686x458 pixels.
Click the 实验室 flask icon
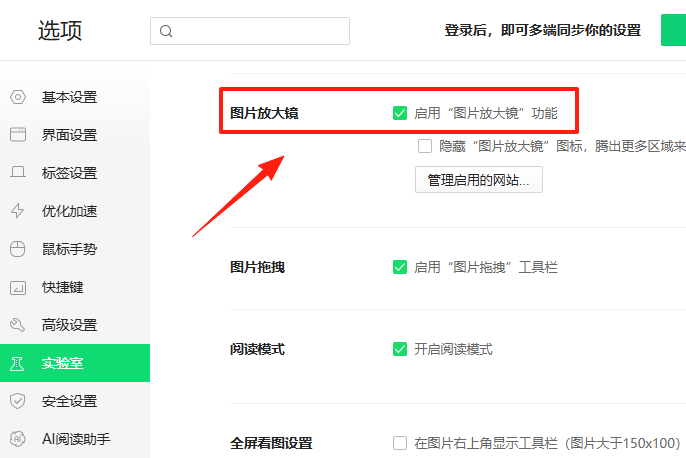click(x=17, y=363)
